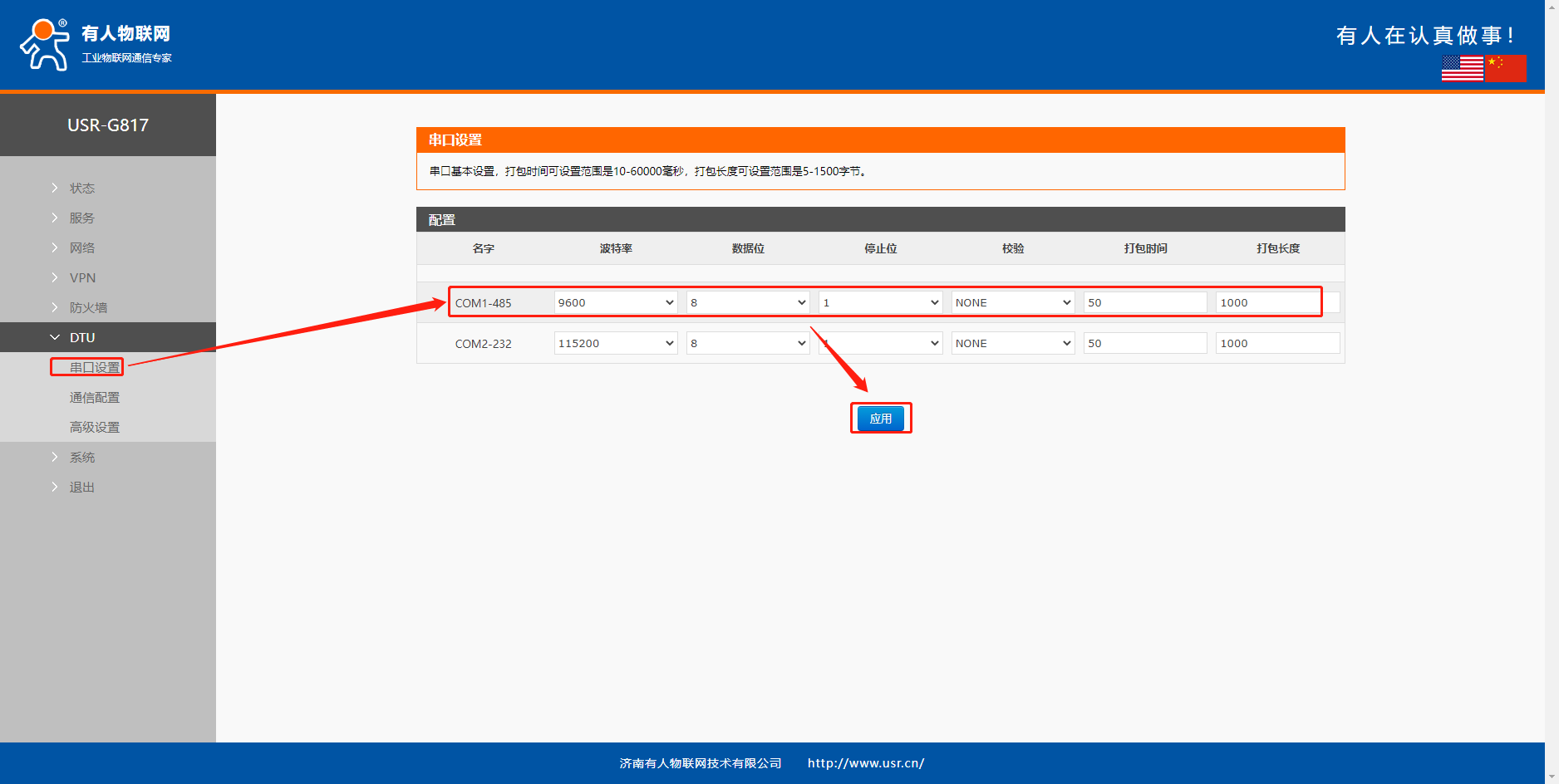Expand the VPN sidebar menu
The width and height of the screenshot is (1559, 784).
click(x=82, y=277)
